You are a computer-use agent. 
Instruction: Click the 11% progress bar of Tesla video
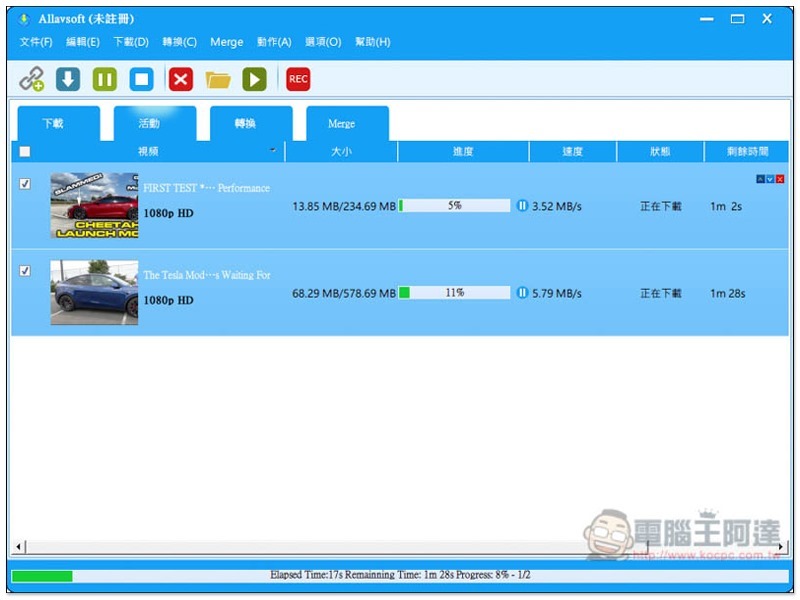click(454, 293)
